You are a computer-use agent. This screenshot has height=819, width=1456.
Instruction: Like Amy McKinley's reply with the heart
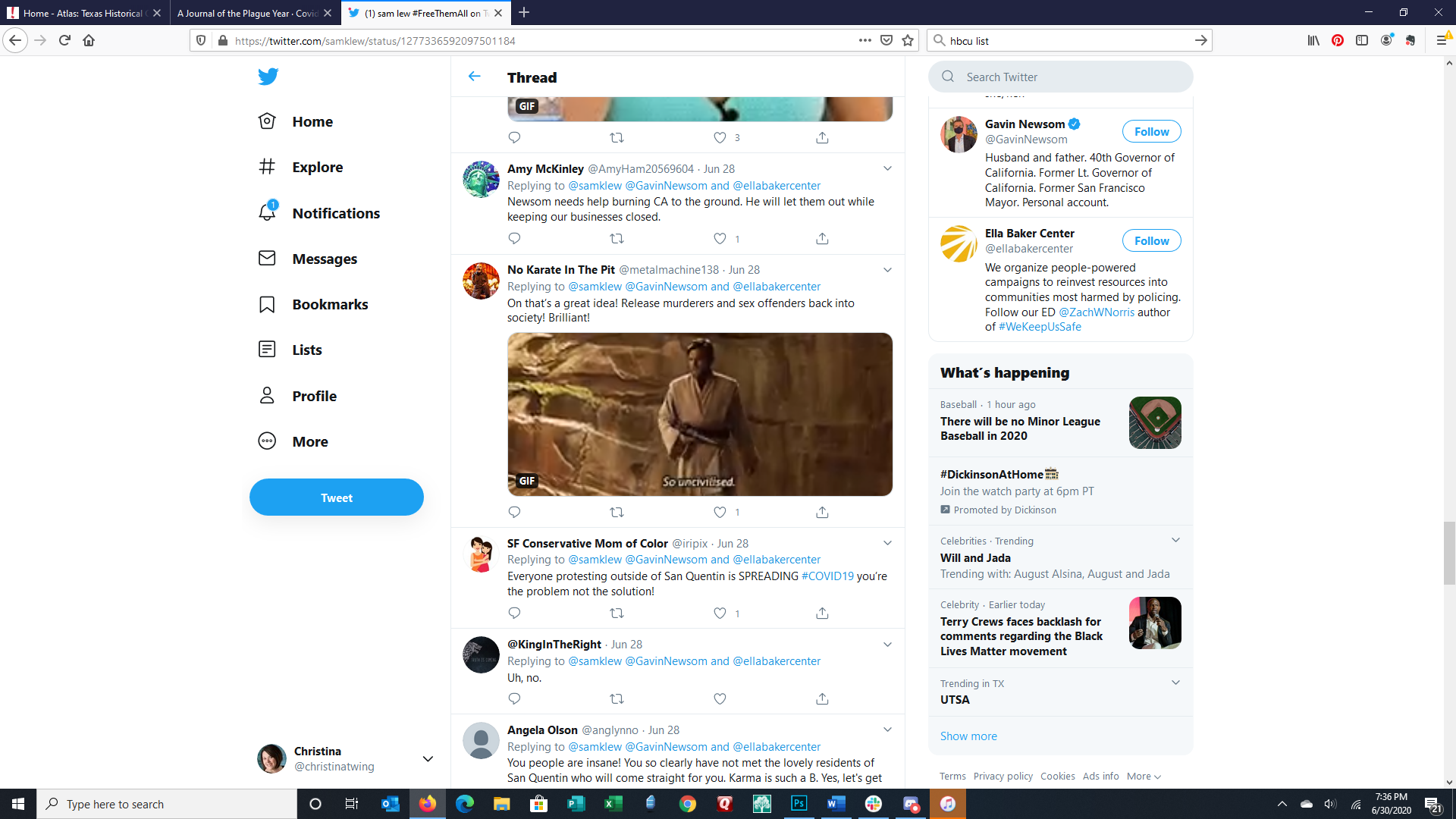pyautogui.click(x=720, y=239)
